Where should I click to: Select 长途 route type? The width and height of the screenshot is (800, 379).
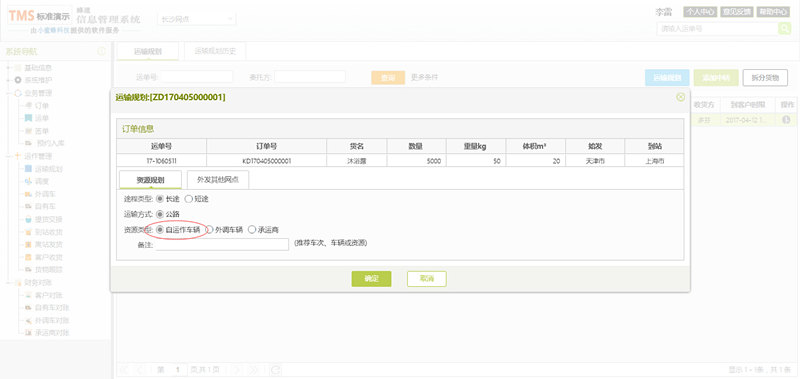pos(160,199)
